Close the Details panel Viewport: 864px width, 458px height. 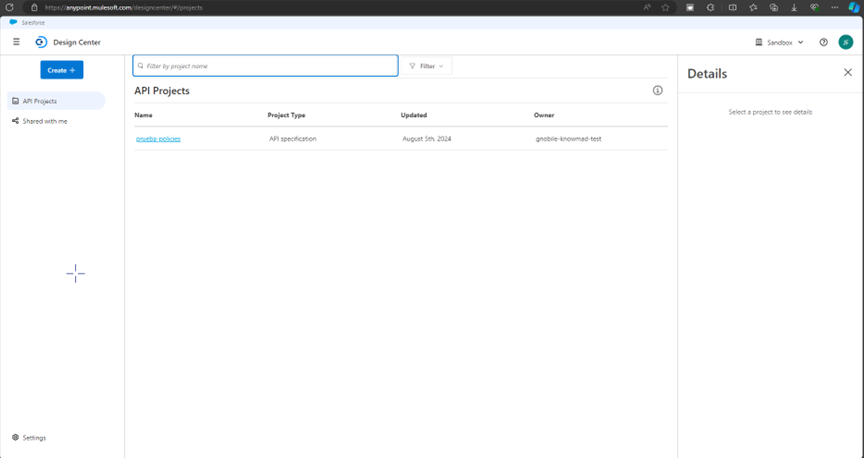847,73
